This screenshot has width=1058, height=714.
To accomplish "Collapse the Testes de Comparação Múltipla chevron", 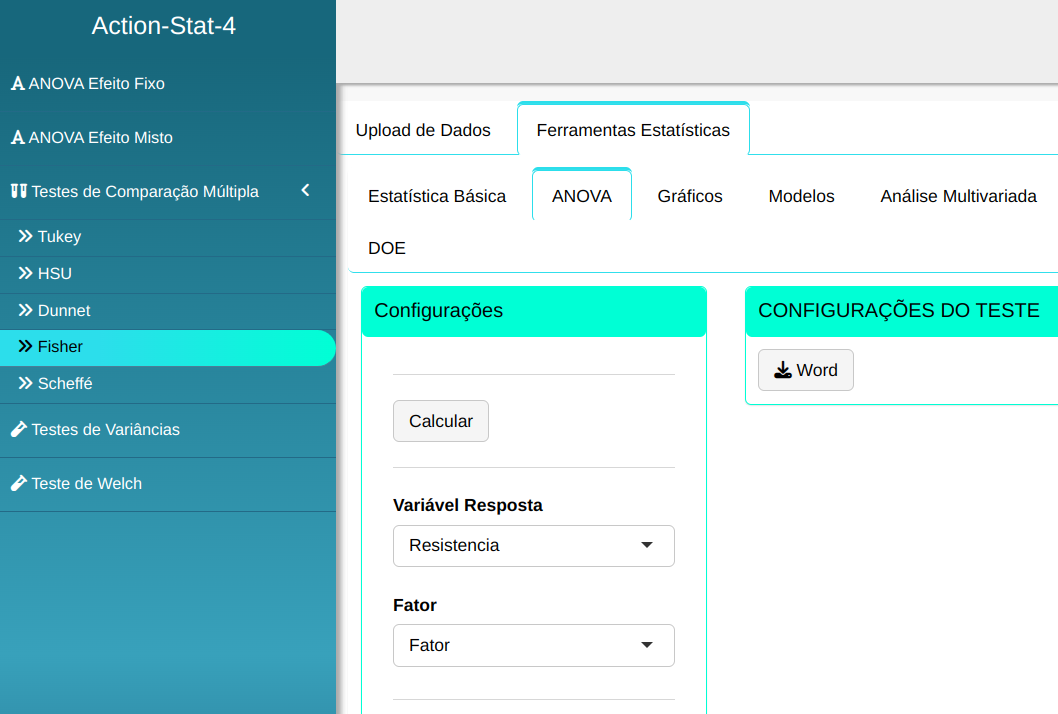I will click(x=305, y=191).
